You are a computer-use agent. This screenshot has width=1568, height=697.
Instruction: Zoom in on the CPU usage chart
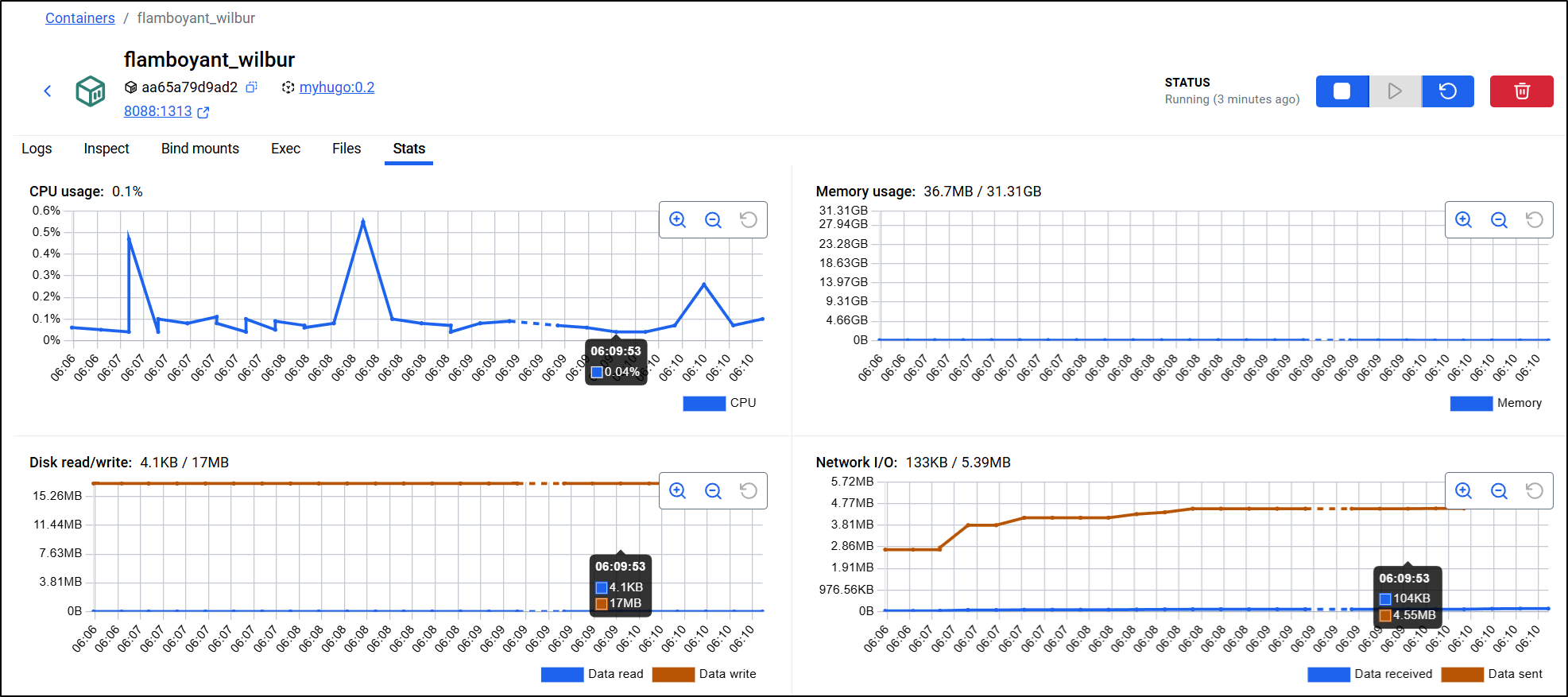click(x=678, y=220)
